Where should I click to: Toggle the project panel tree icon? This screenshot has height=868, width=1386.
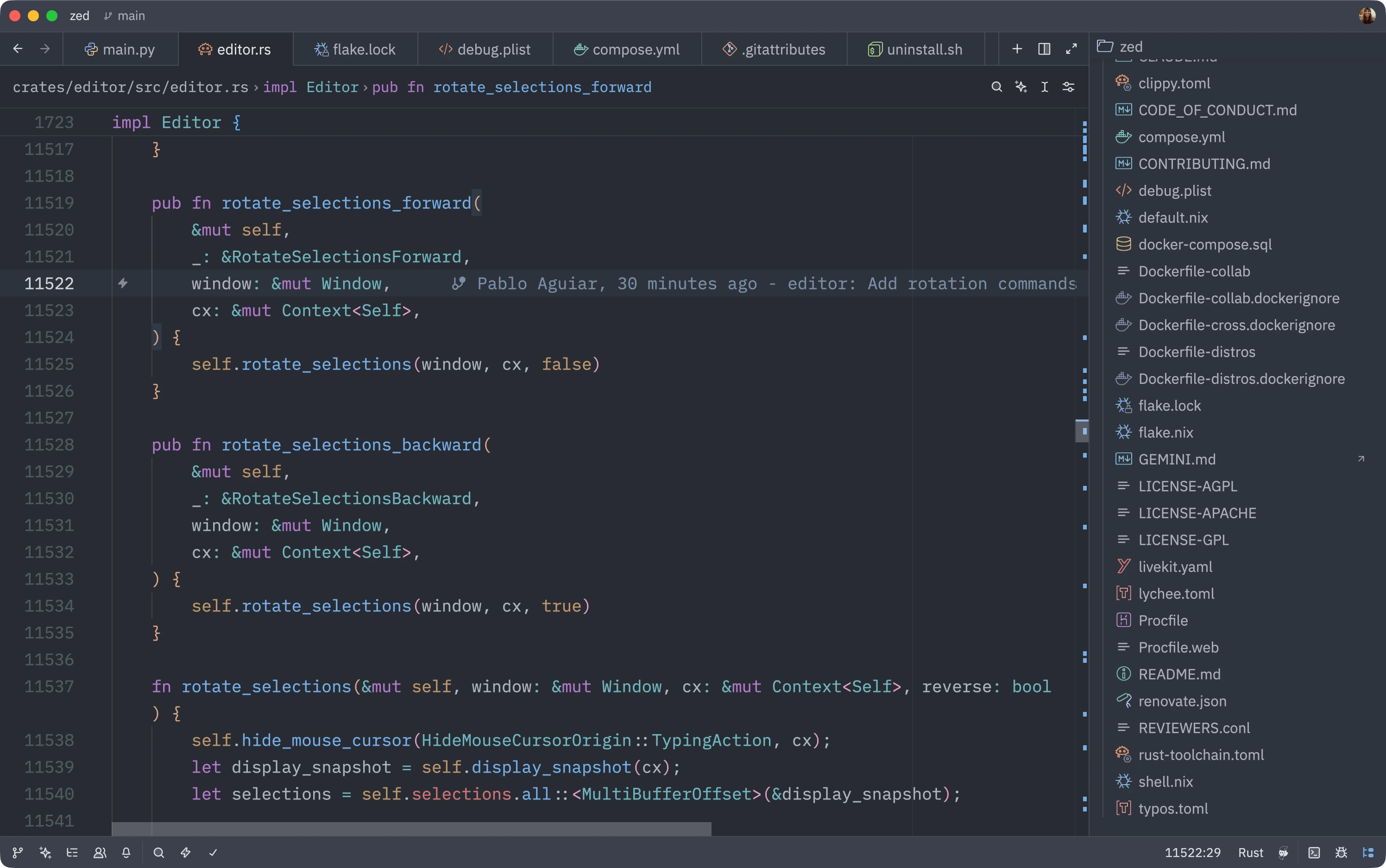(1369, 853)
